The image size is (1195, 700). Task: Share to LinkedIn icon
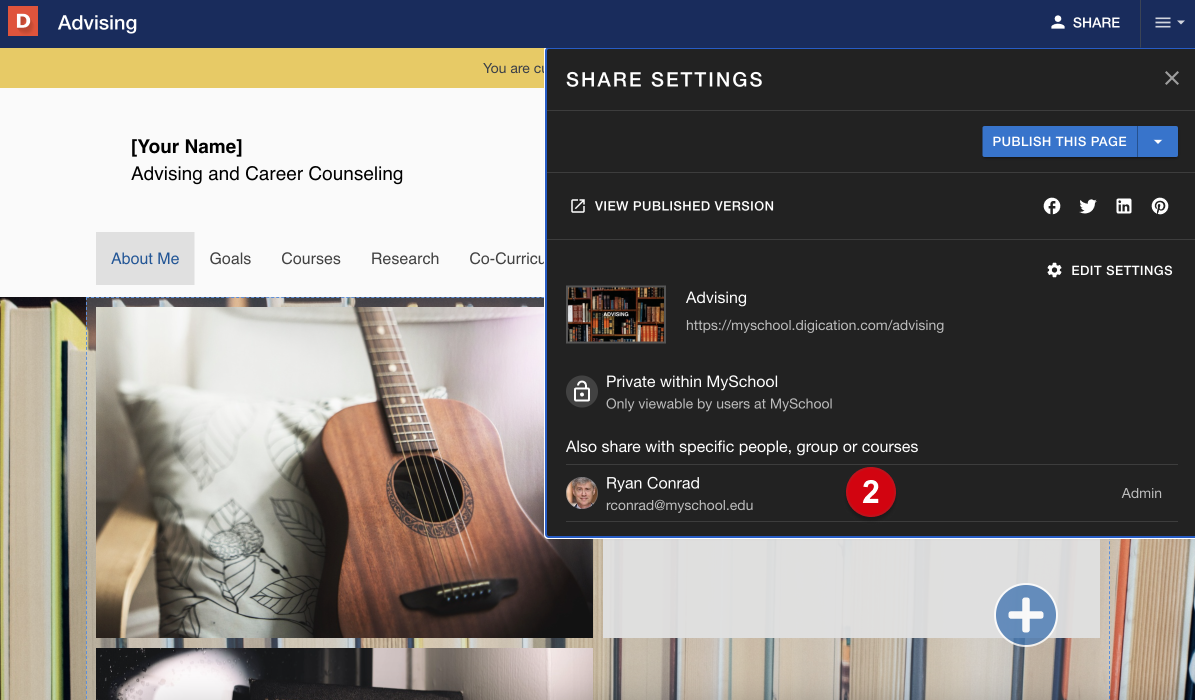pos(1123,206)
